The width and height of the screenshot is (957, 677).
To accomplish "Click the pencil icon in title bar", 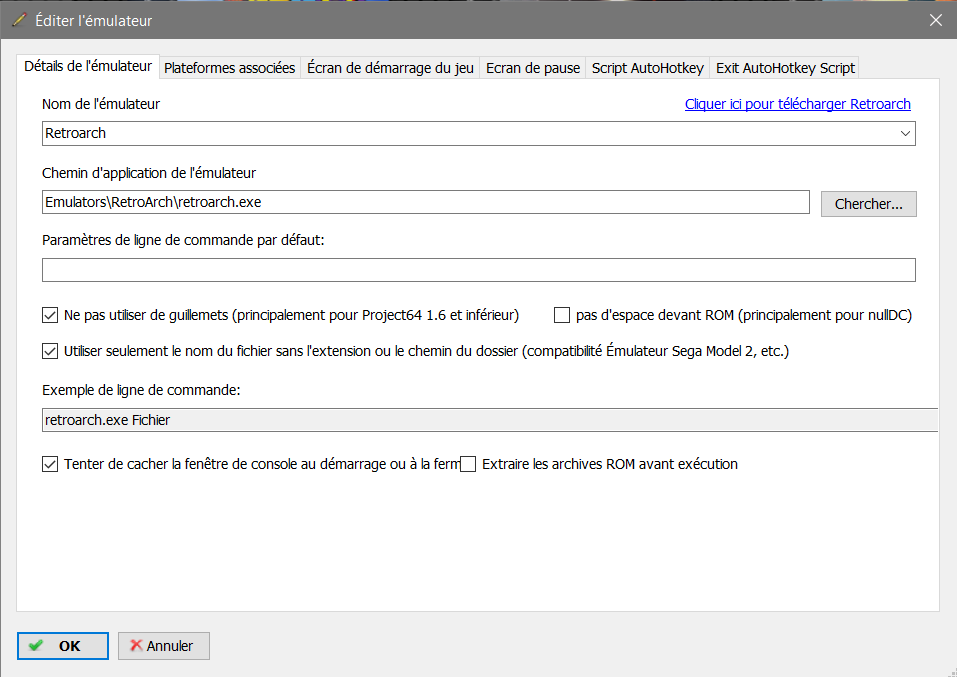I will click(x=20, y=20).
